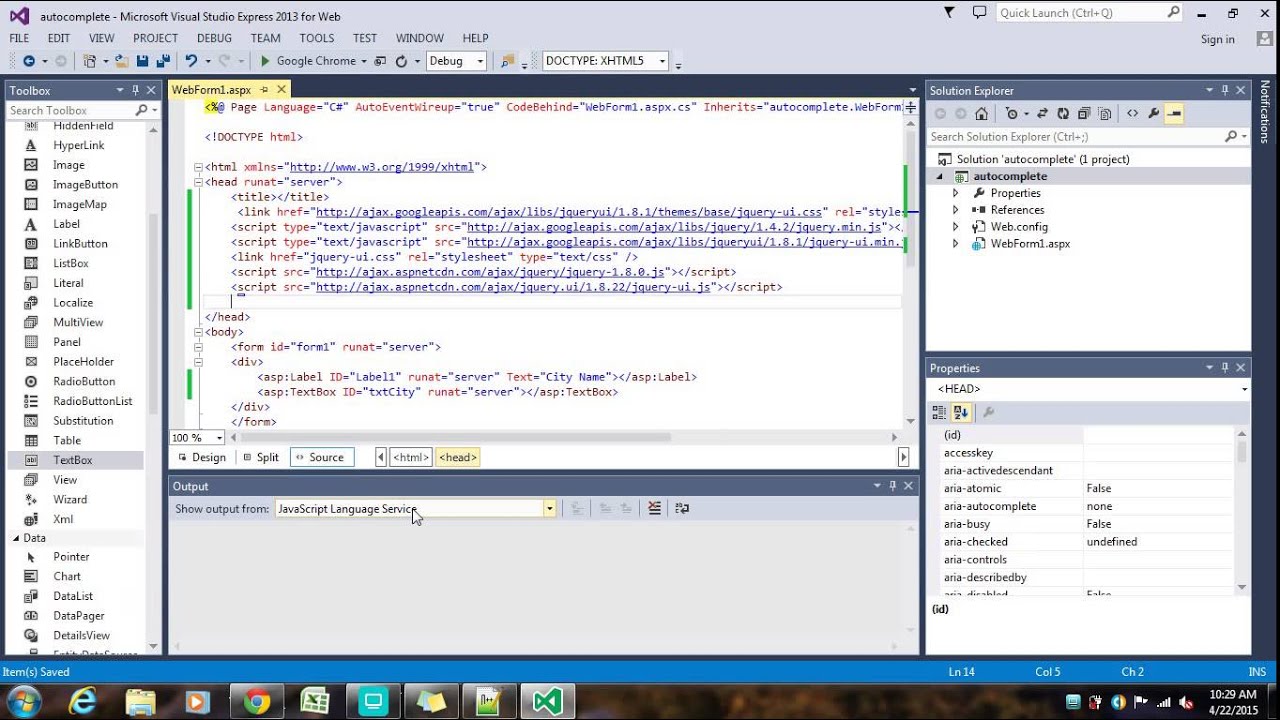
Task: Click the Refresh browser icon in toolbar
Action: click(401, 61)
